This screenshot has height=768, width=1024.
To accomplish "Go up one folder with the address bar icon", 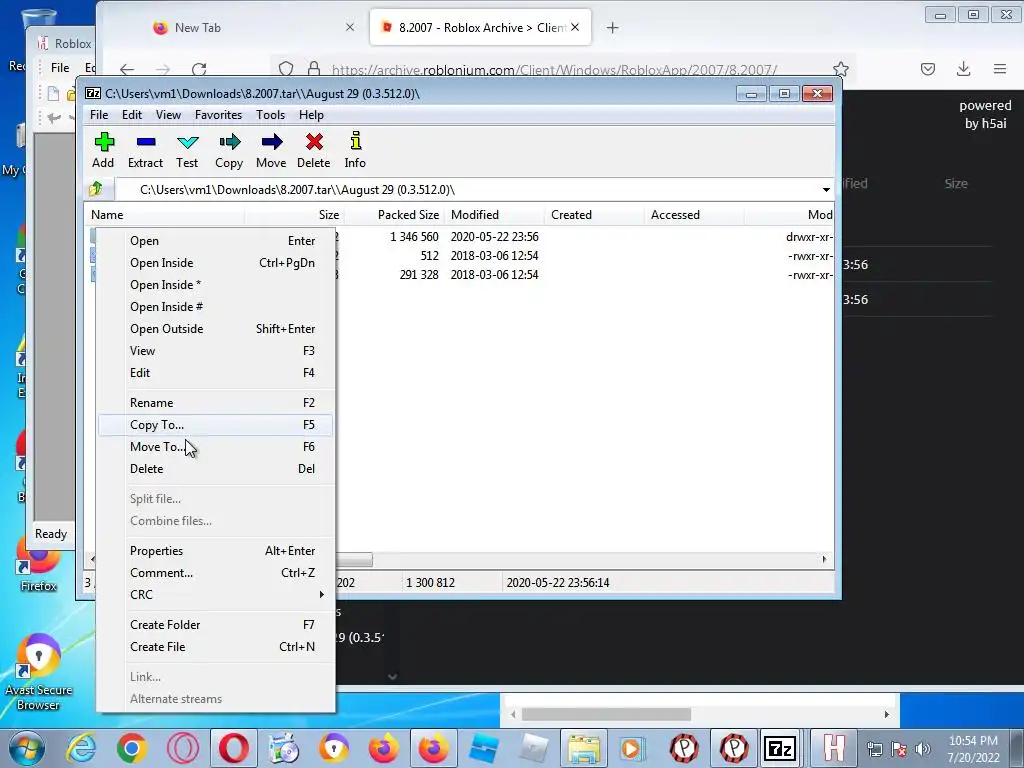I will 96,189.
